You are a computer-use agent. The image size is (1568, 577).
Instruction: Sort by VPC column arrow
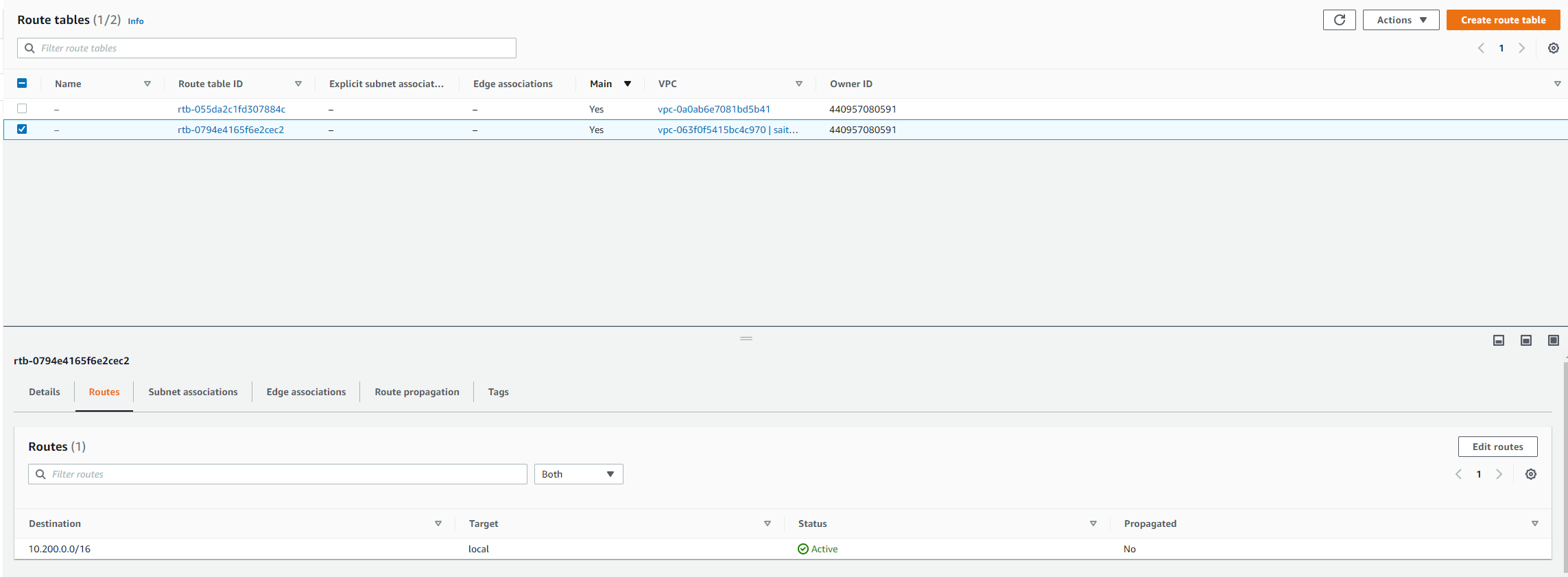tap(799, 84)
